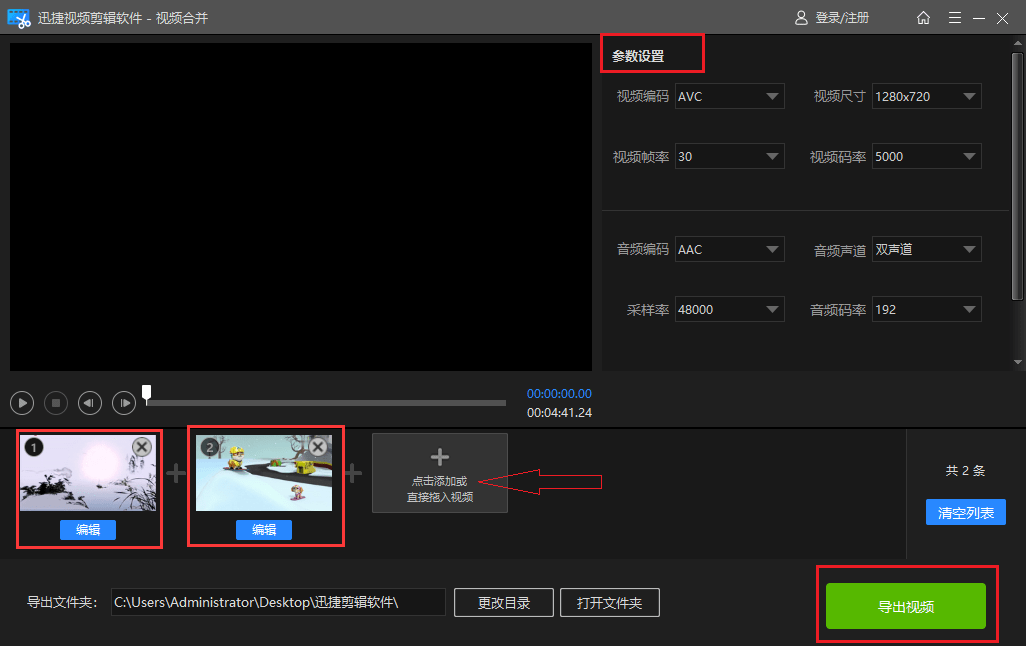Click the Home icon in the title bar
Screen dimensions: 1026x646
[923, 18]
